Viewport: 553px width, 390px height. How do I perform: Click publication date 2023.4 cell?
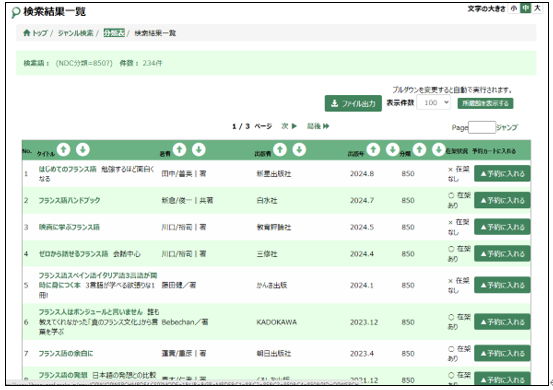[x=362, y=353]
